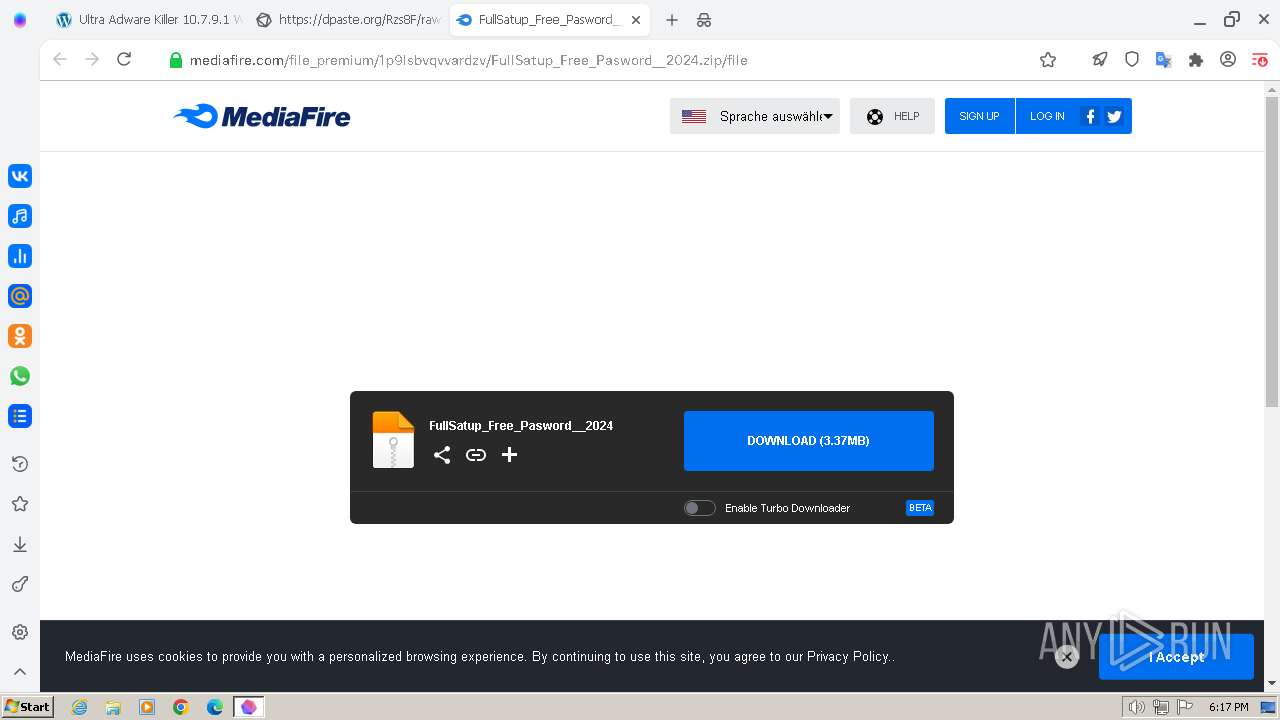Screen dimensions: 1280x720
Task: Click the DOWNLOAD (3.37MB) button
Action: point(808,441)
